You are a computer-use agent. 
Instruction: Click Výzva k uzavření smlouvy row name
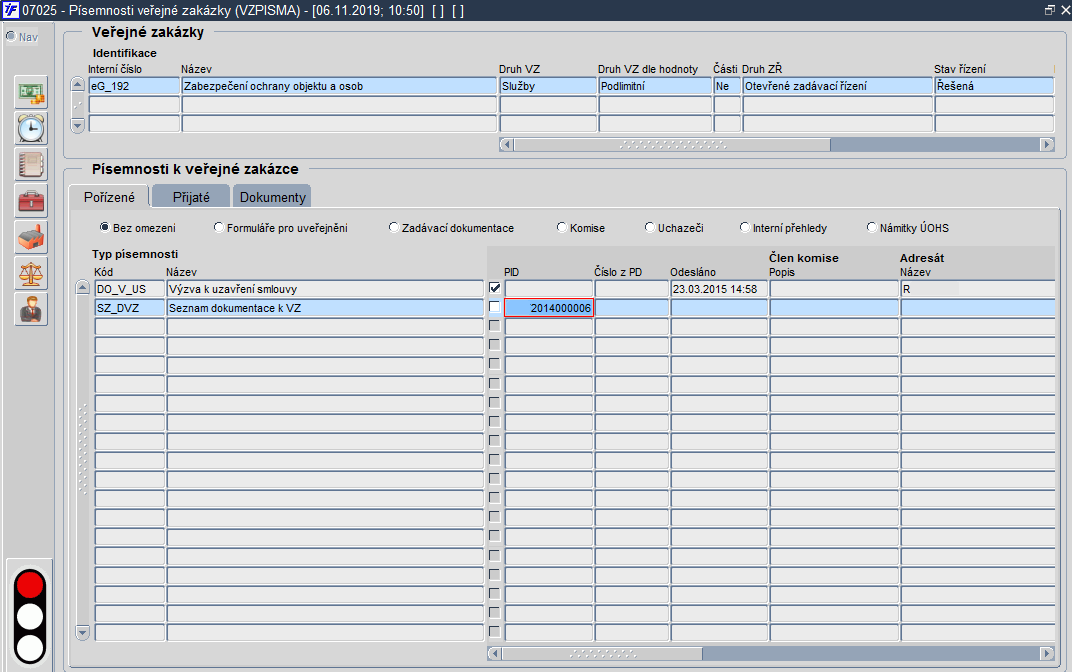(x=325, y=288)
